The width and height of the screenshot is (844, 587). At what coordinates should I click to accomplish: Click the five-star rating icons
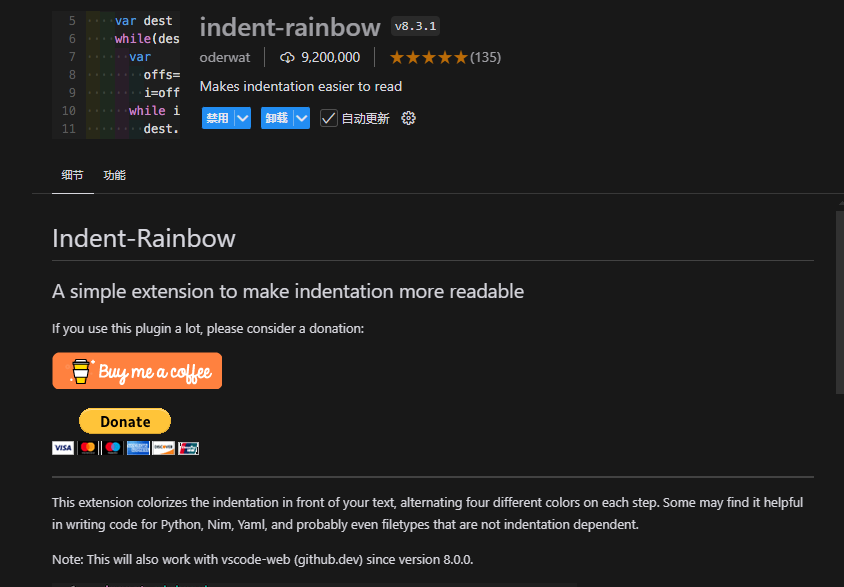point(428,58)
